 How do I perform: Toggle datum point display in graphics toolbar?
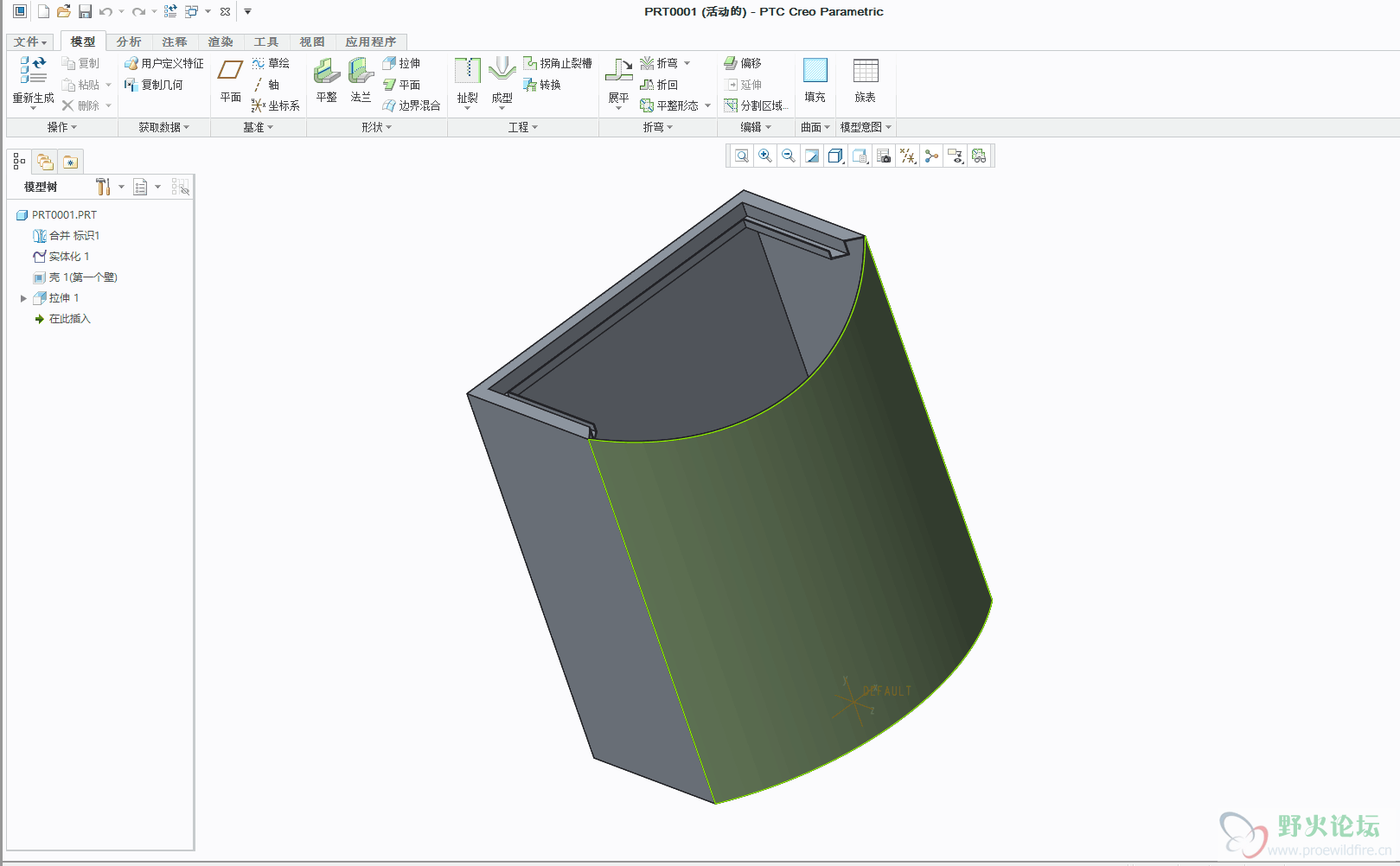(x=931, y=156)
